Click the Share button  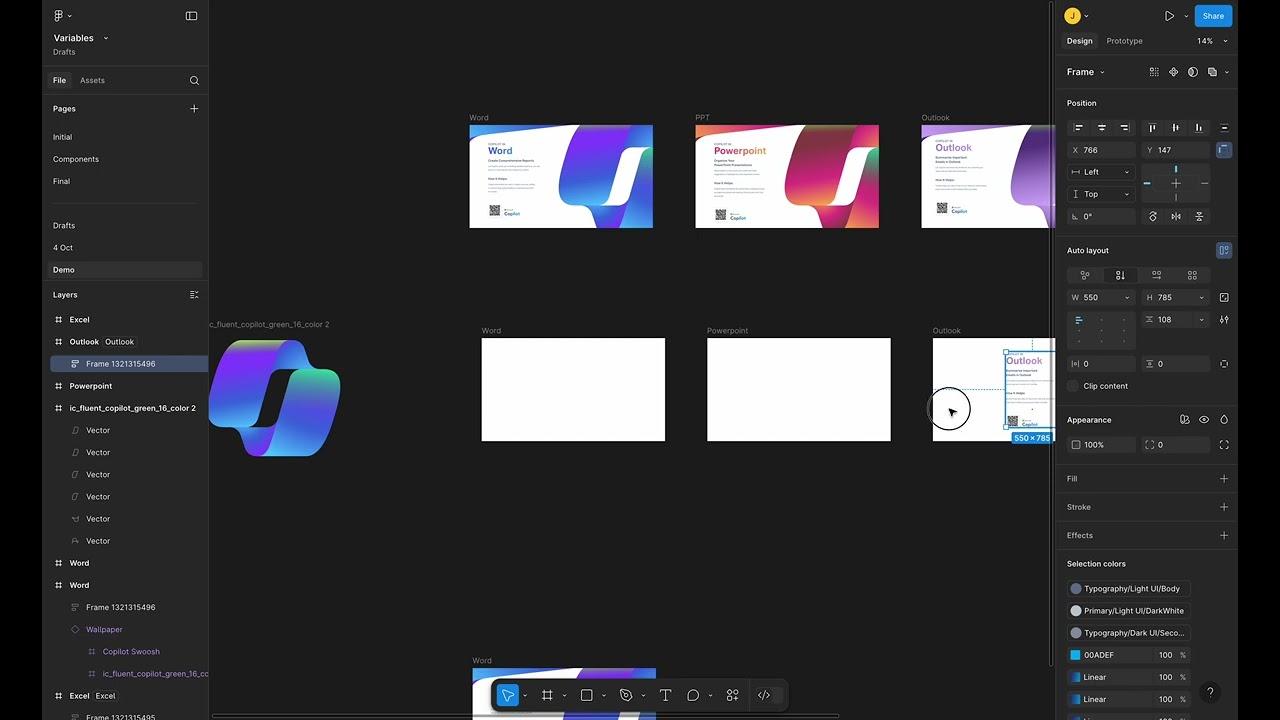(1213, 16)
